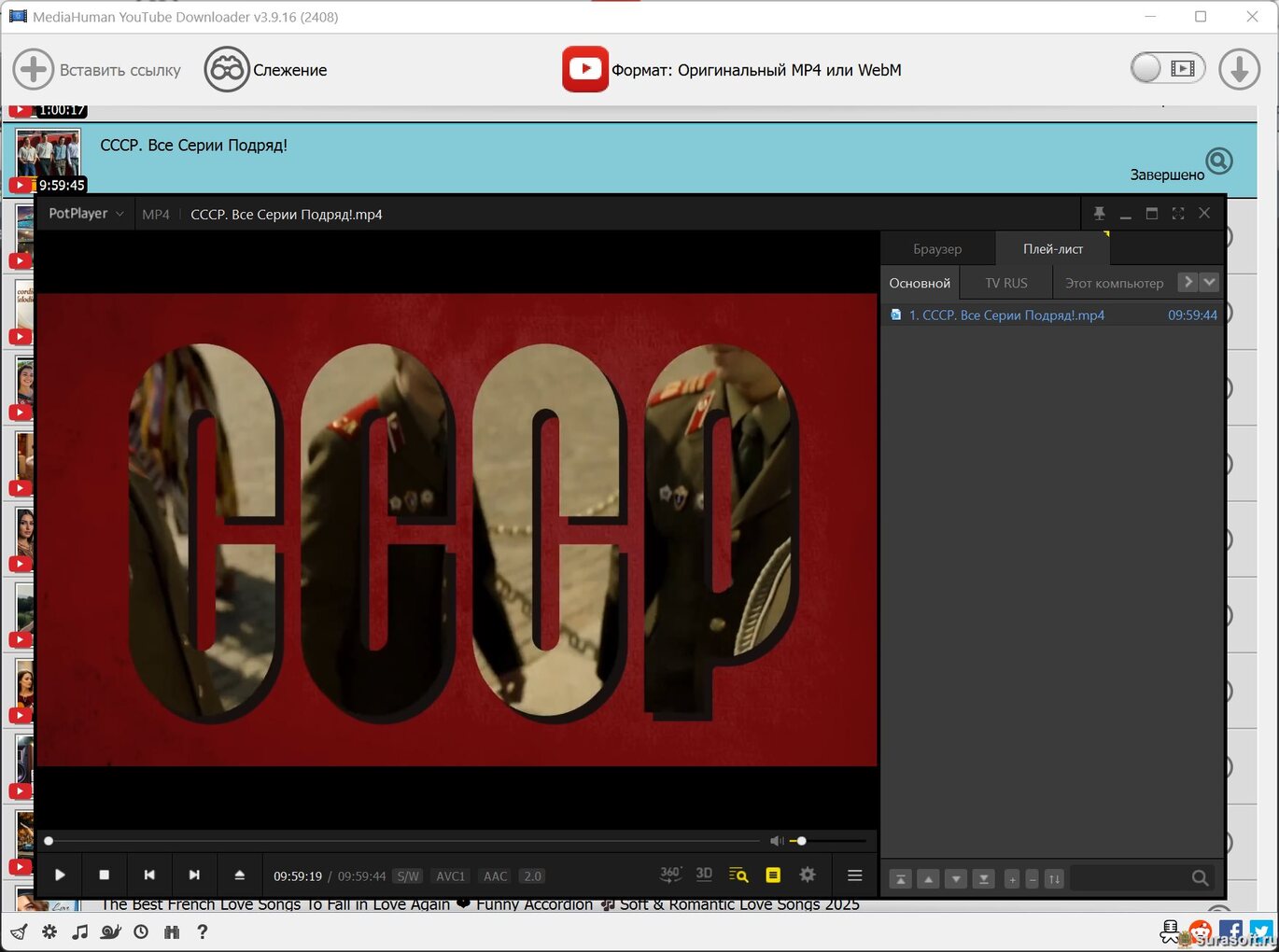Image resolution: width=1279 pixels, height=952 pixels.
Task: Expand playlist tabs list down arrow
Action: 1210,282
